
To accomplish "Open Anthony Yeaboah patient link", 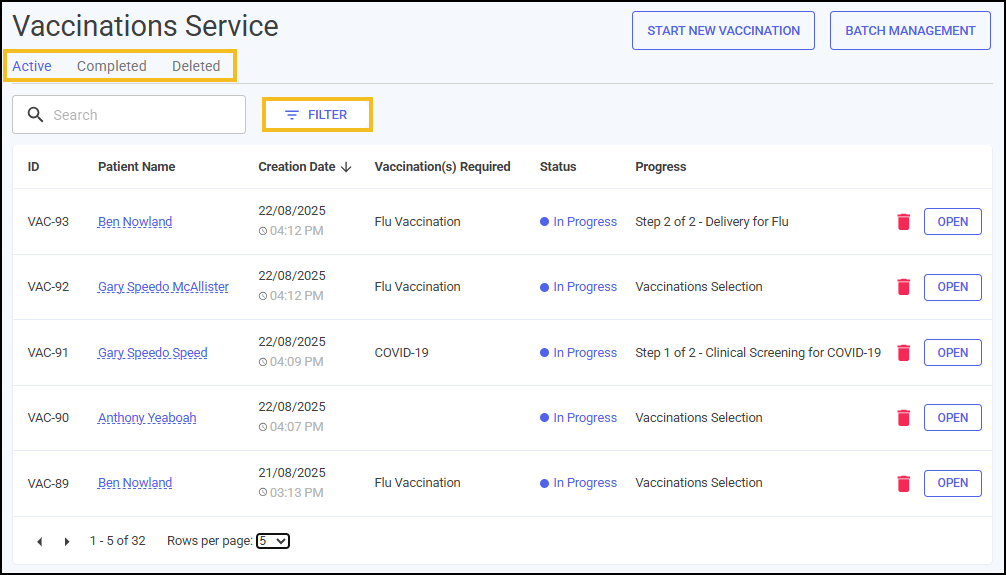I will point(147,418).
